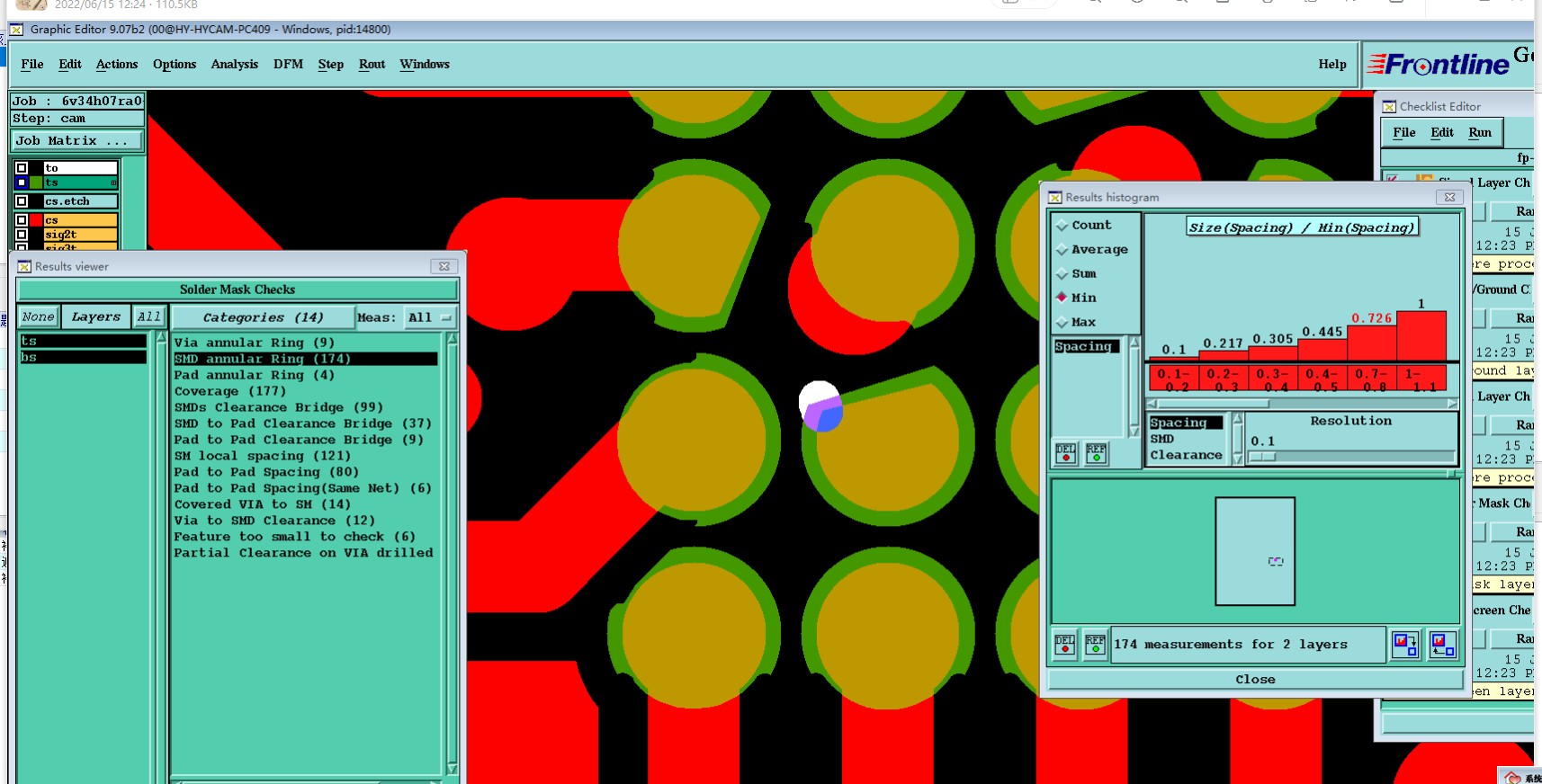The image size is (1542, 784).
Task: Open the Windows menu
Action: click(425, 65)
